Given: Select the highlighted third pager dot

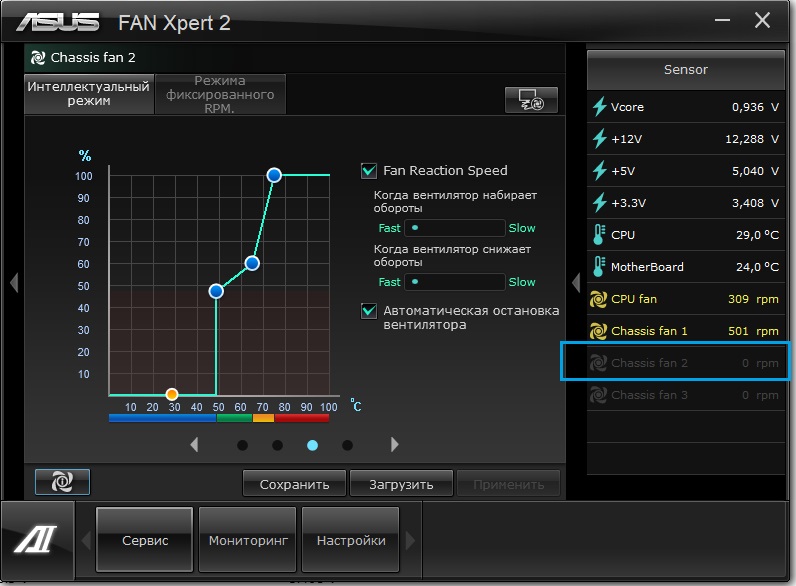Looking at the screenshot, I should pyautogui.click(x=313, y=445).
